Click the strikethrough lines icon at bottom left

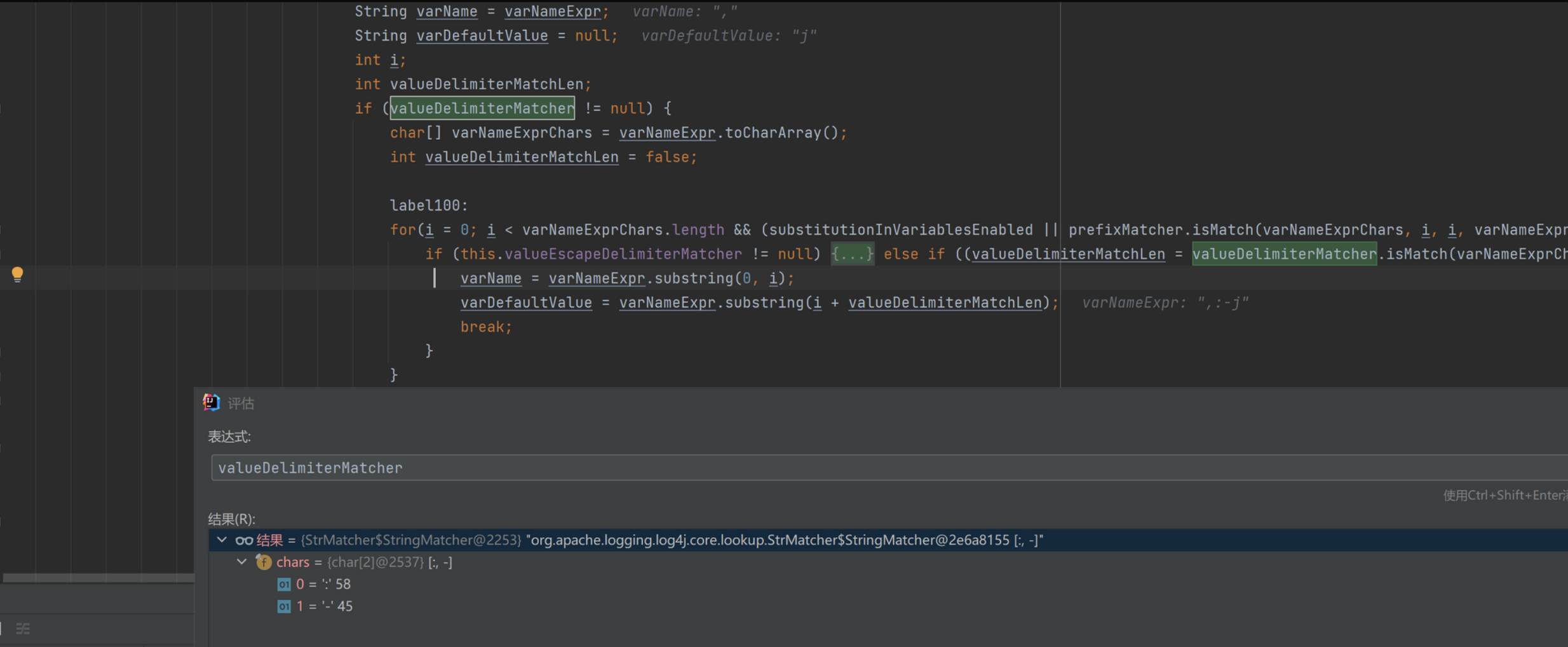23,629
